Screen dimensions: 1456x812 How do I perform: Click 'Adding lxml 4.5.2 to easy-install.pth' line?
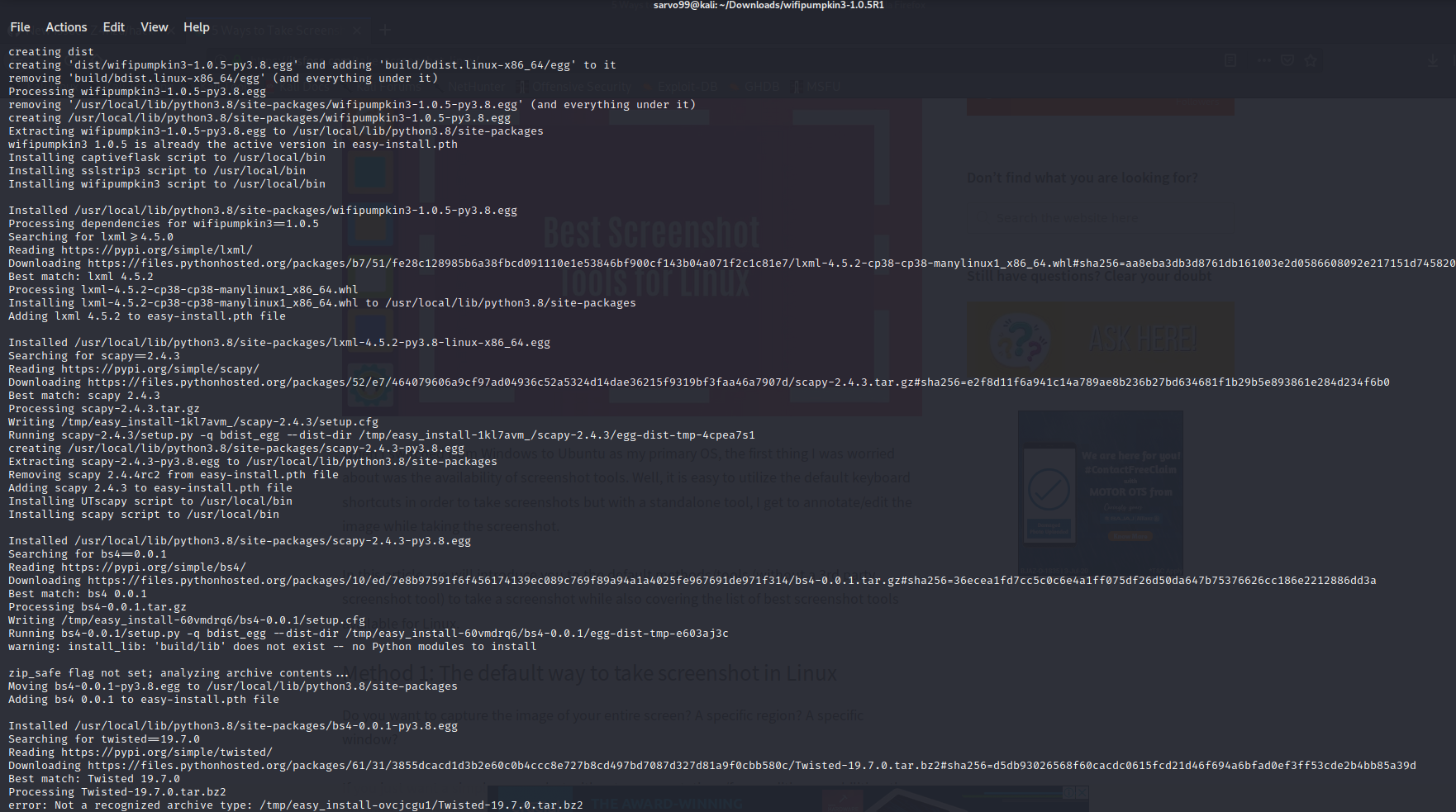147,316
